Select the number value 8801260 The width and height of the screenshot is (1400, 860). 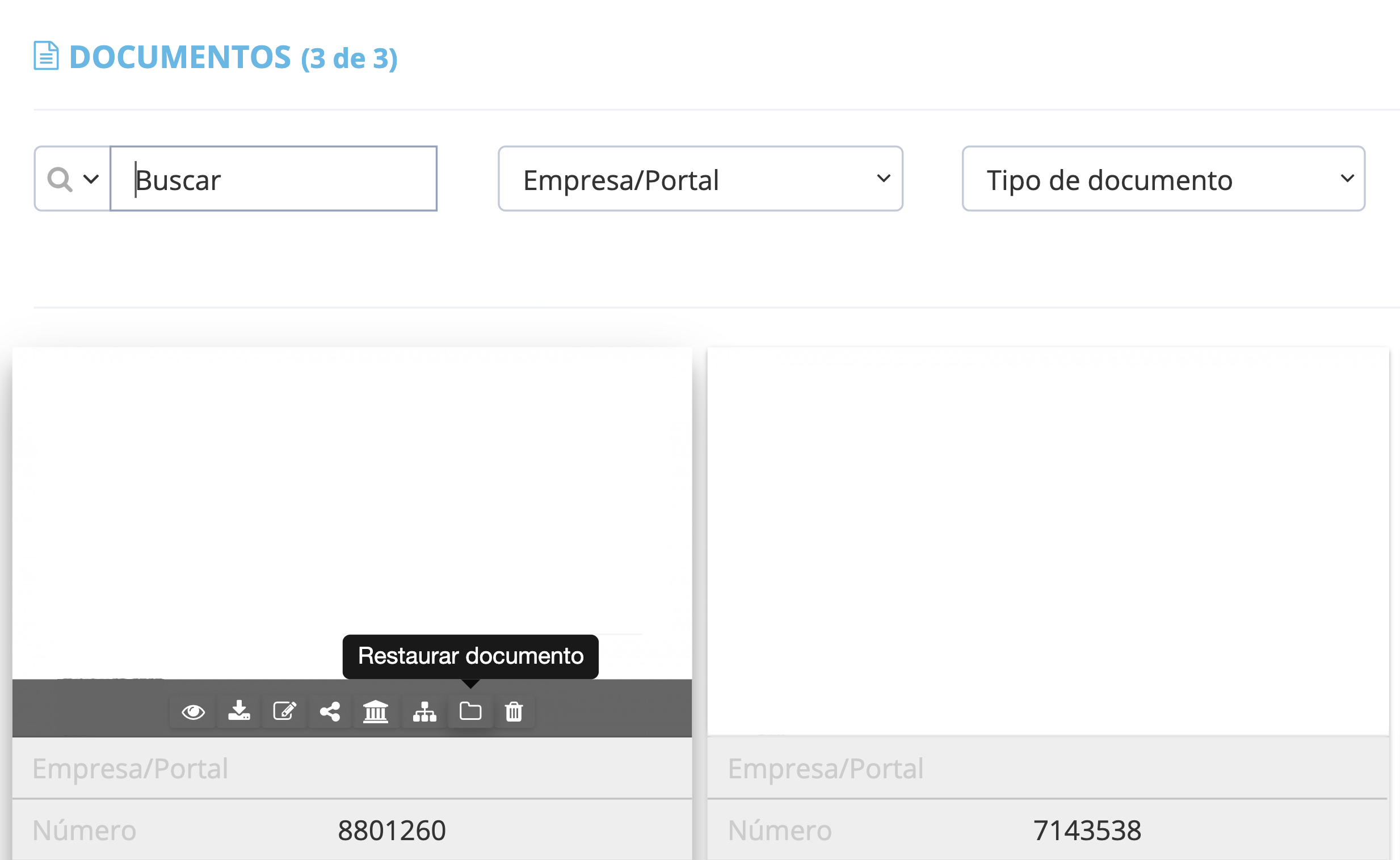click(392, 831)
